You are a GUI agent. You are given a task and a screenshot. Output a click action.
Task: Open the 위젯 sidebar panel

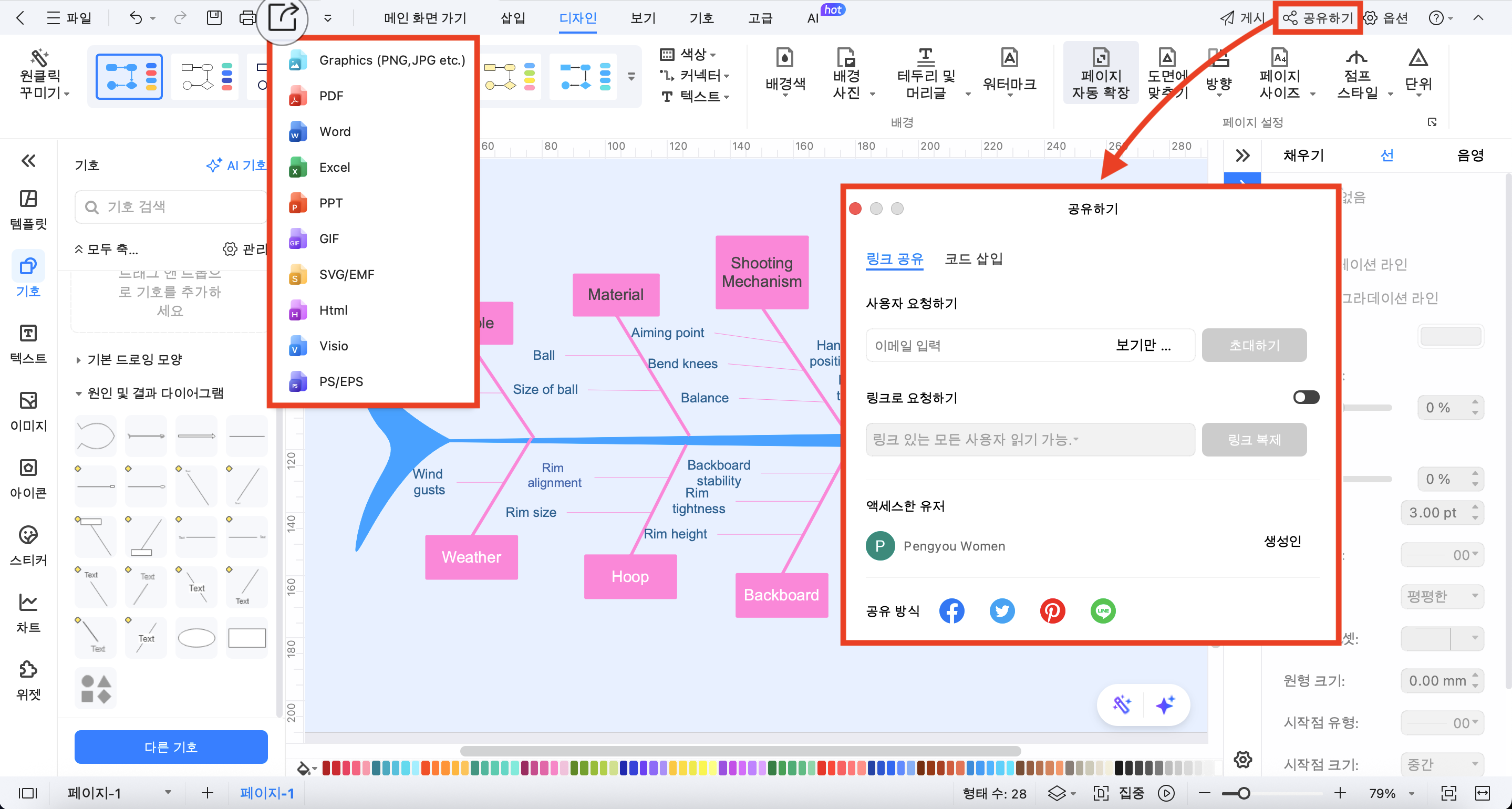click(x=28, y=681)
